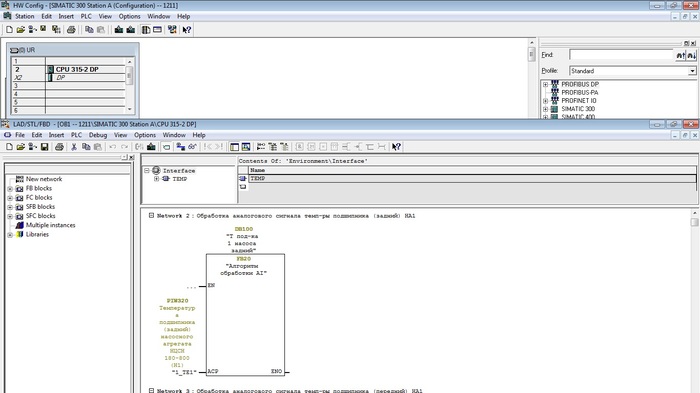This screenshot has width=700, height=393.
Task: Click Print icon in HW Config toolbar
Action: pos(71,30)
